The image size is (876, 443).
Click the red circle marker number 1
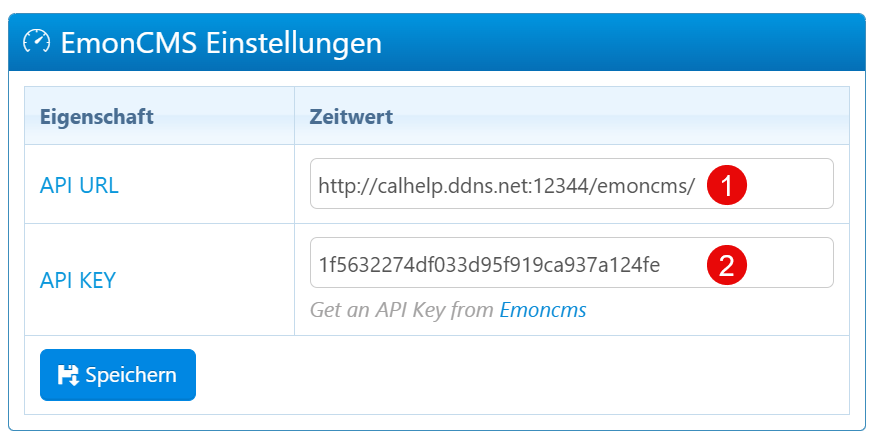coord(727,185)
